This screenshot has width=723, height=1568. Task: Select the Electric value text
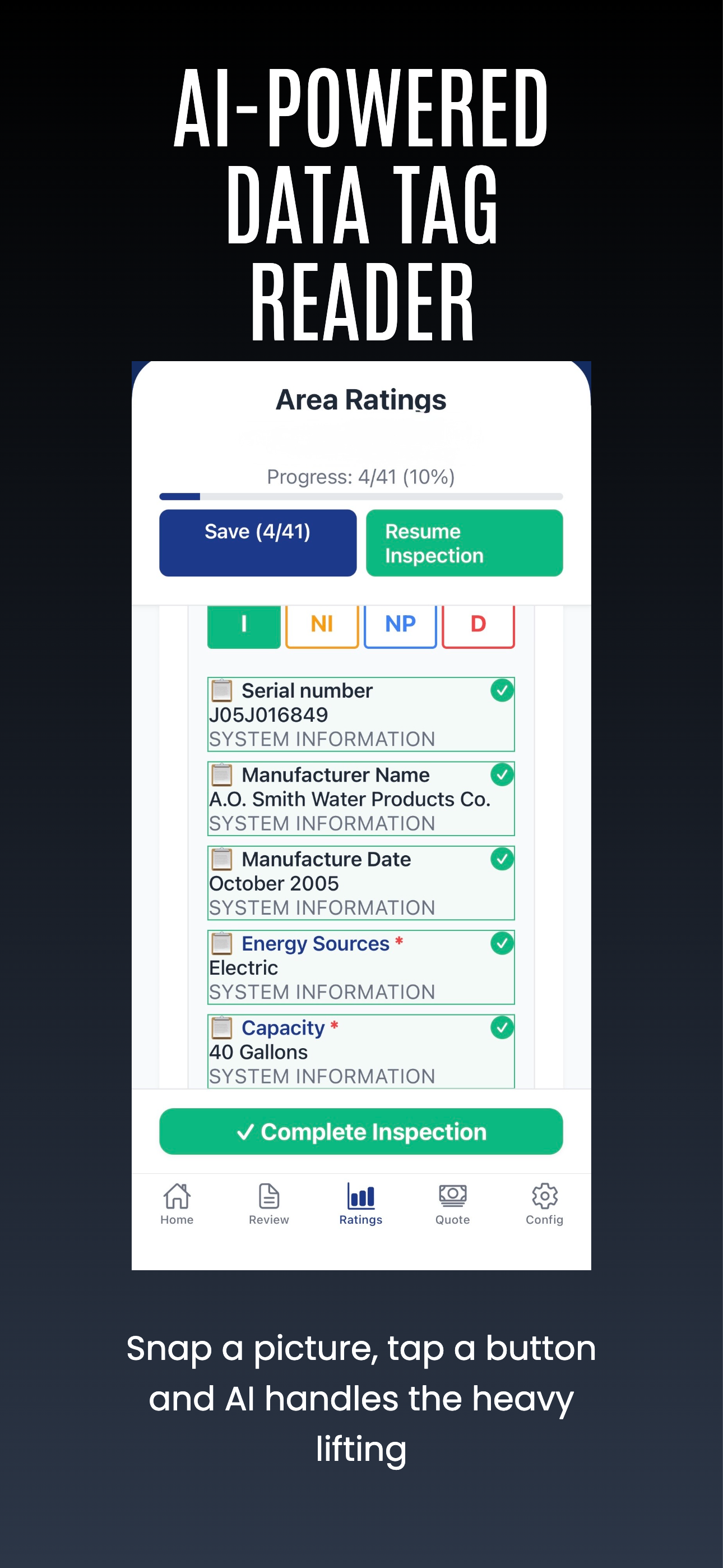point(243,967)
